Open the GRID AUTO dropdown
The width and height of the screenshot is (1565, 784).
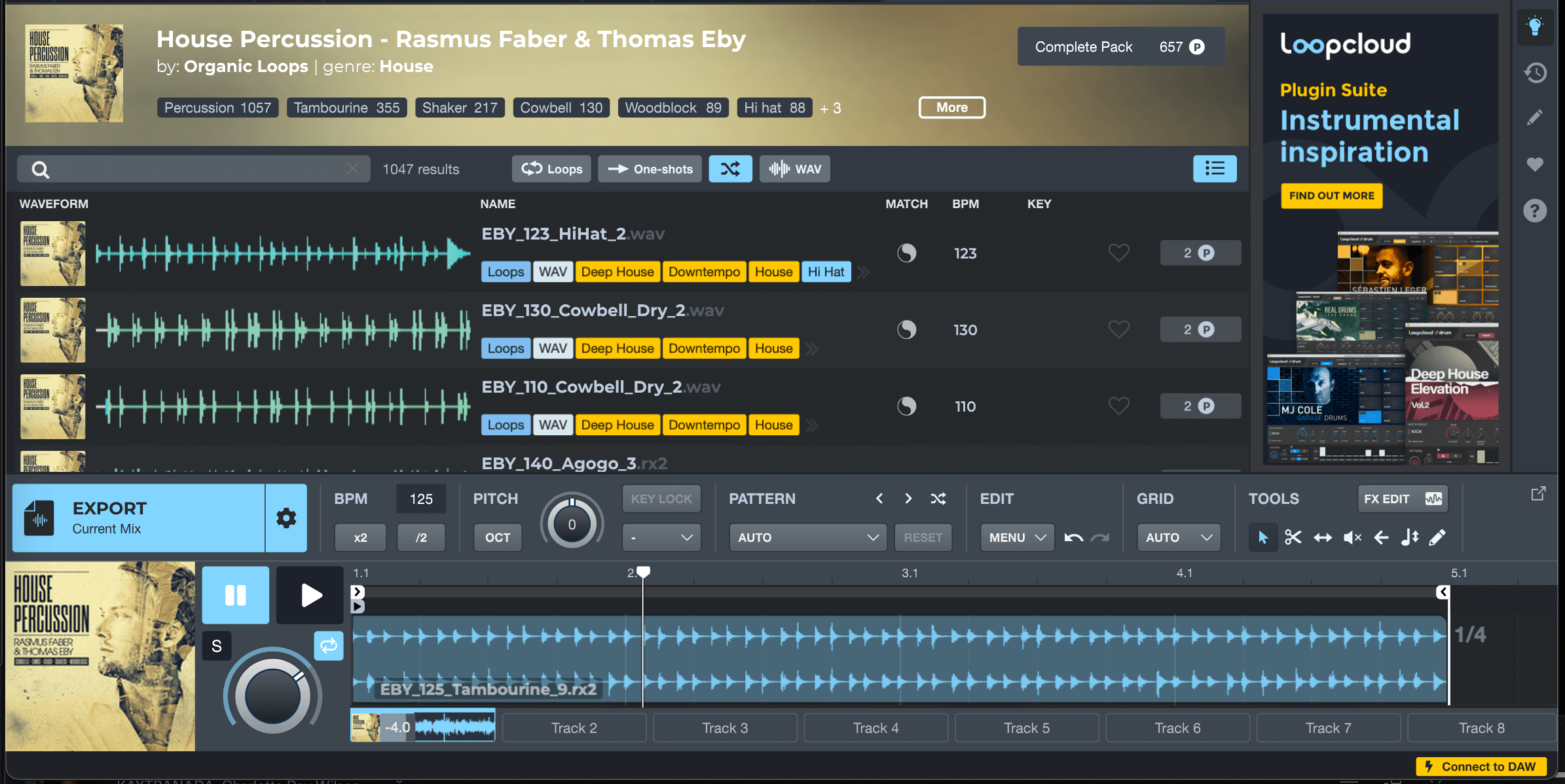[x=1178, y=537]
